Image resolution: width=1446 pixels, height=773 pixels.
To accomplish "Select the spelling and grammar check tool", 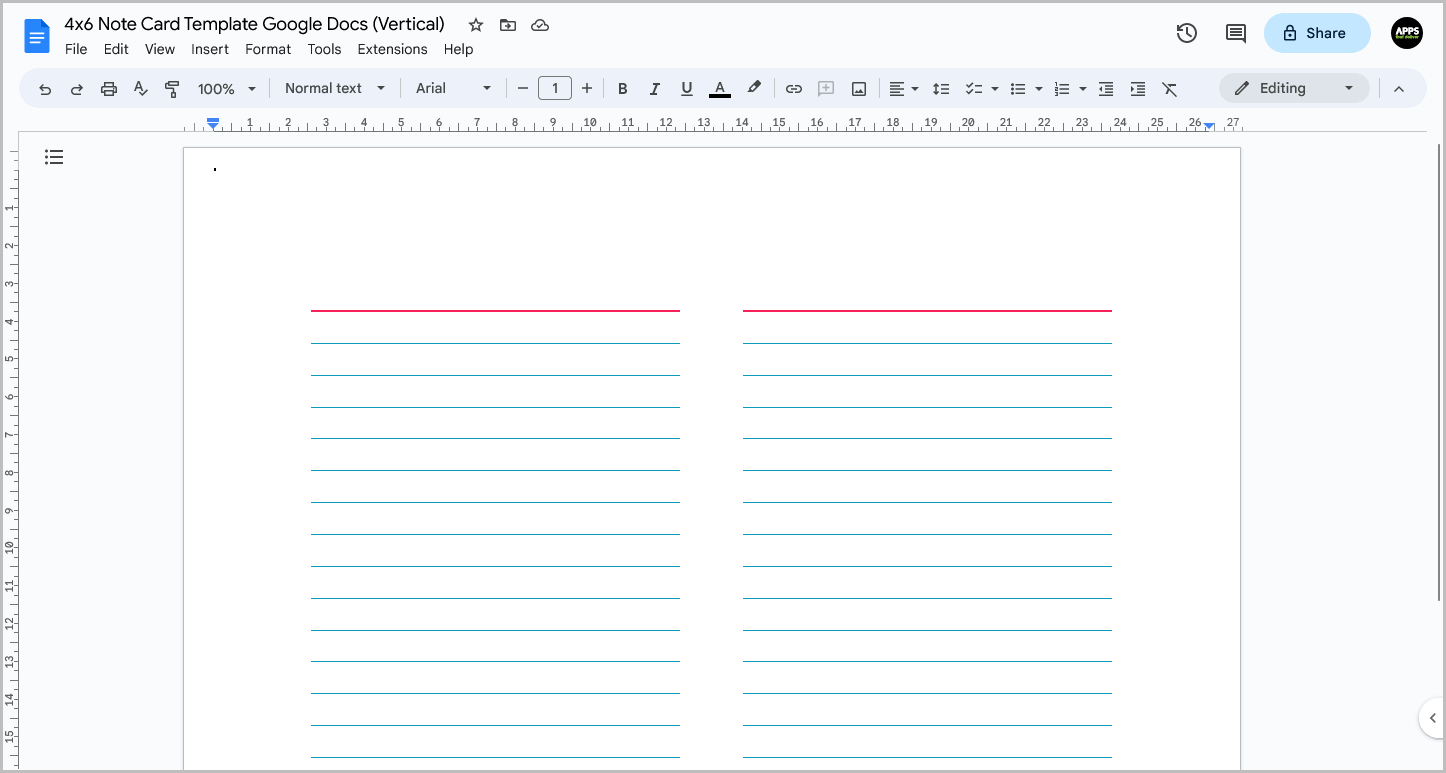I will pyautogui.click(x=140, y=88).
